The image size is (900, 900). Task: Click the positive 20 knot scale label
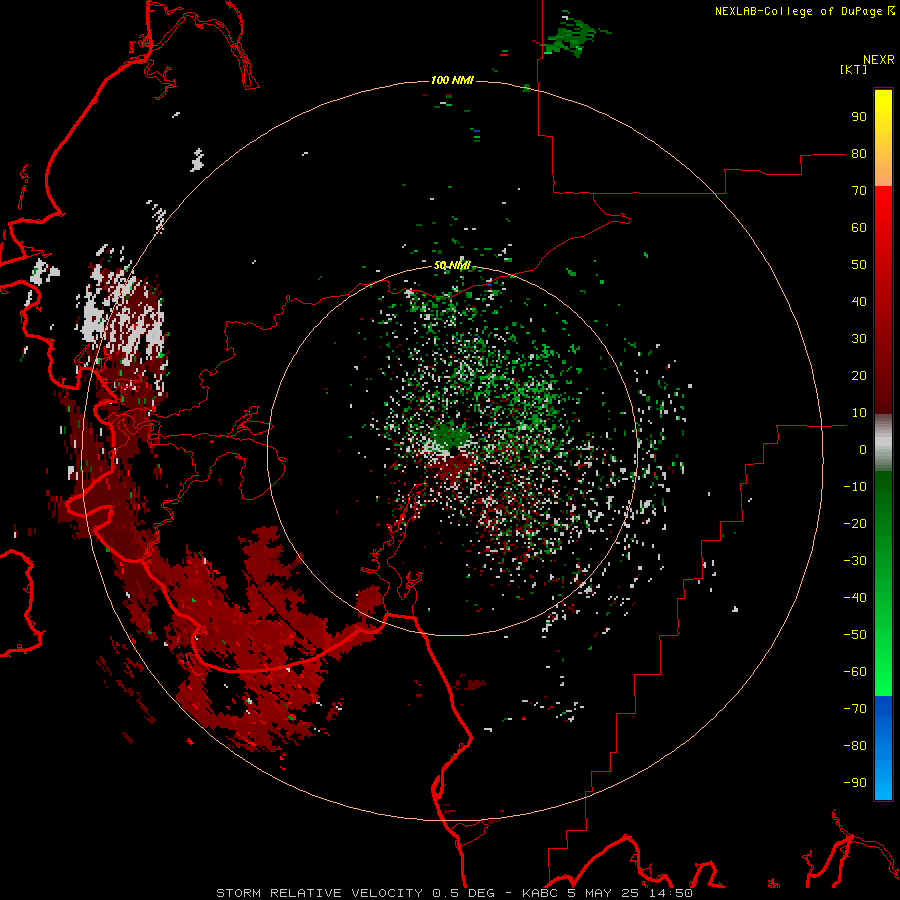click(x=859, y=376)
